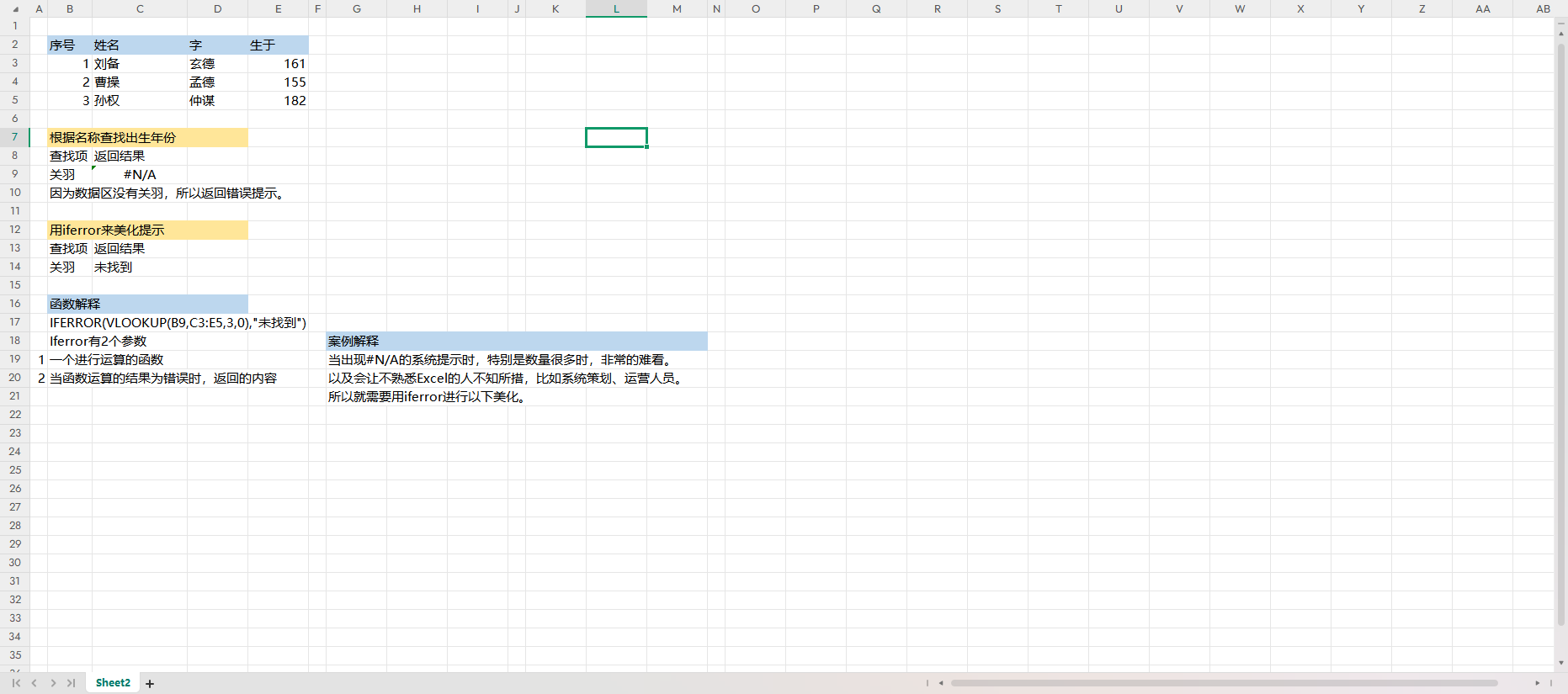Select the 案例解释 header cell
Image resolution: width=1568 pixels, height=694 pixels.
[x=356, y=342]
